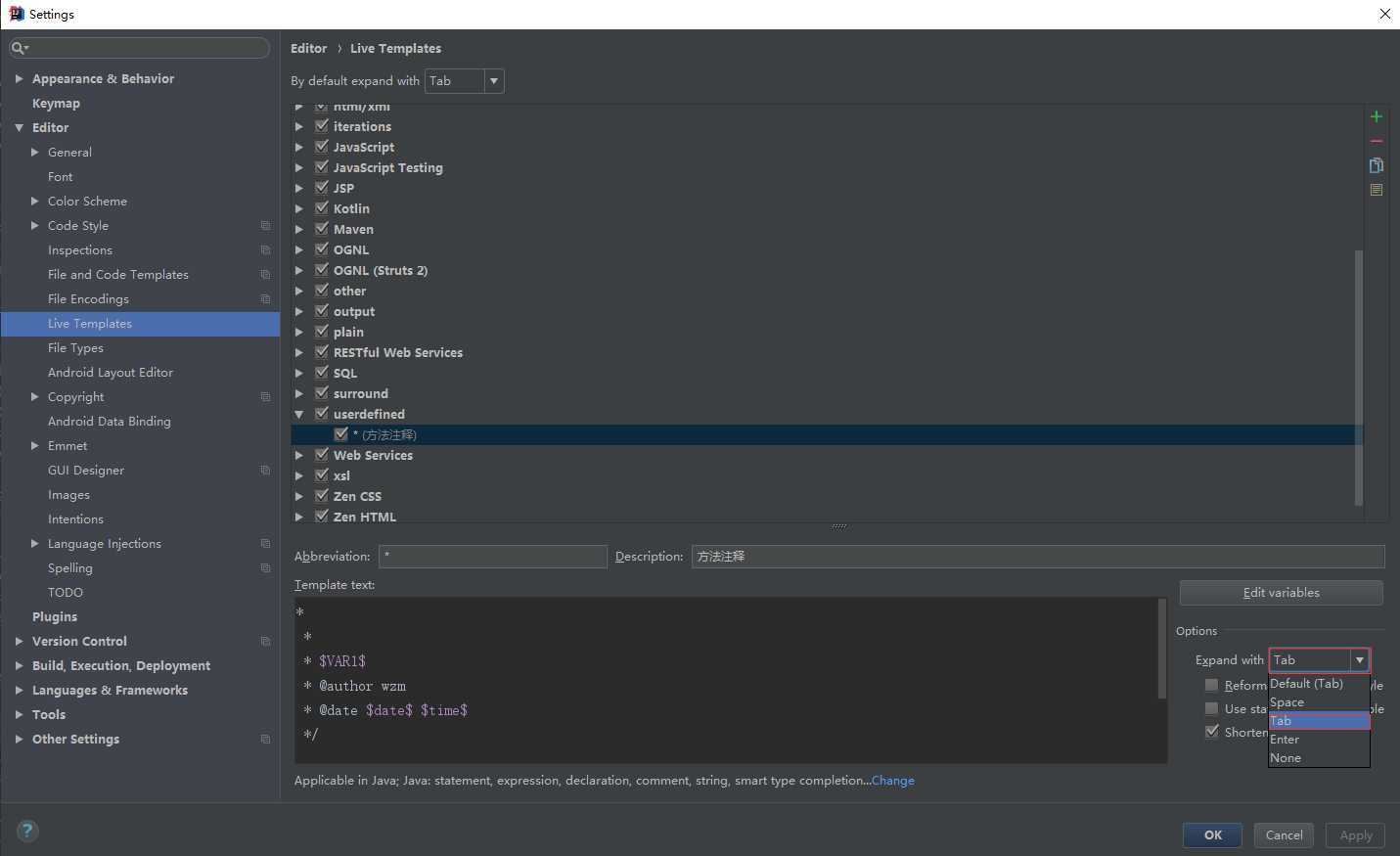Viewport: 1400px width, 856px height.
Task: Expand the surround template group
Action: tap(299, 394)
